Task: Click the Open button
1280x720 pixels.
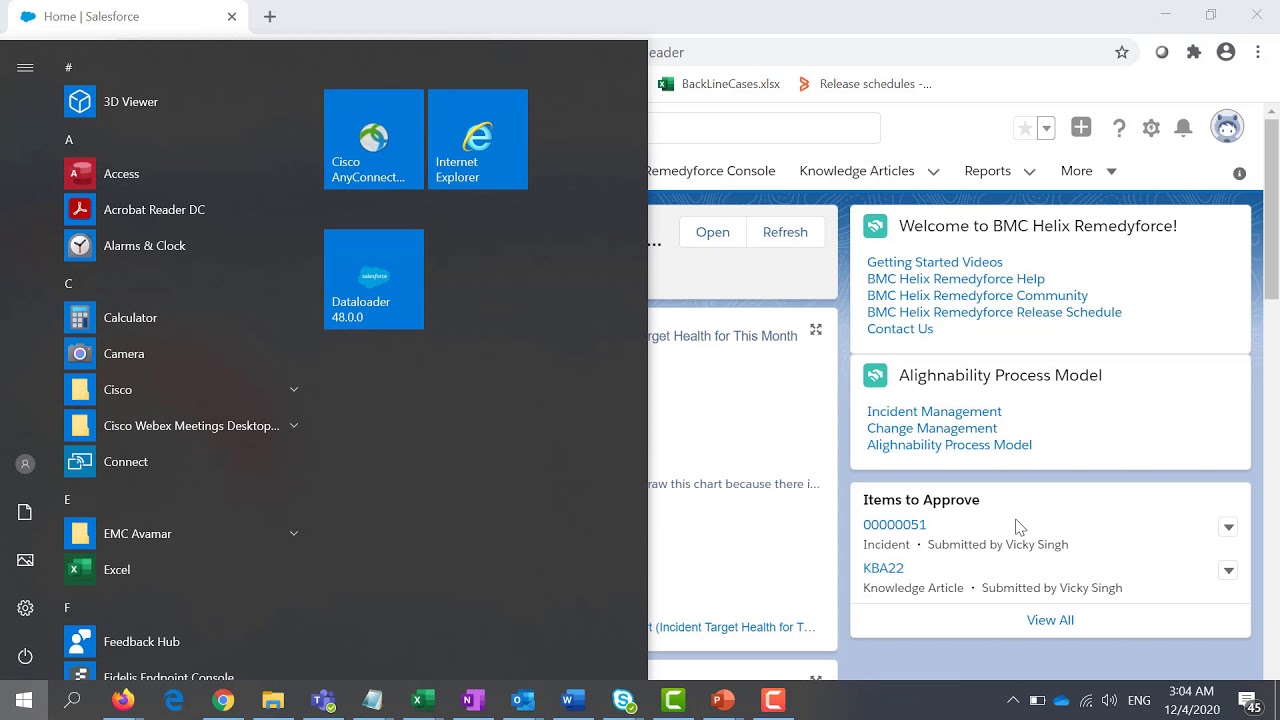Action: point(713,232)
